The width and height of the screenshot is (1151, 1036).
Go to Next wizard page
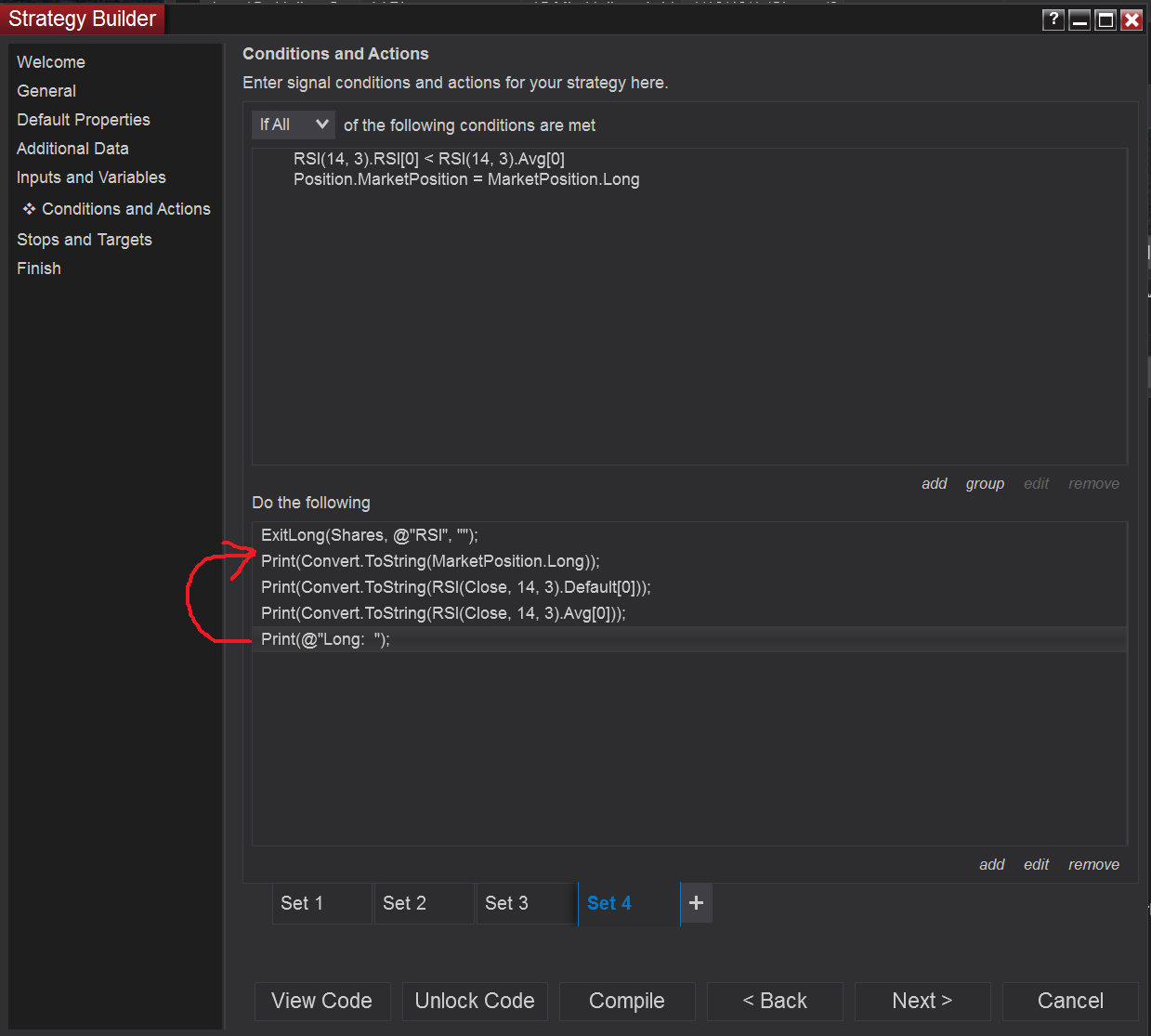coord(922,1001)
